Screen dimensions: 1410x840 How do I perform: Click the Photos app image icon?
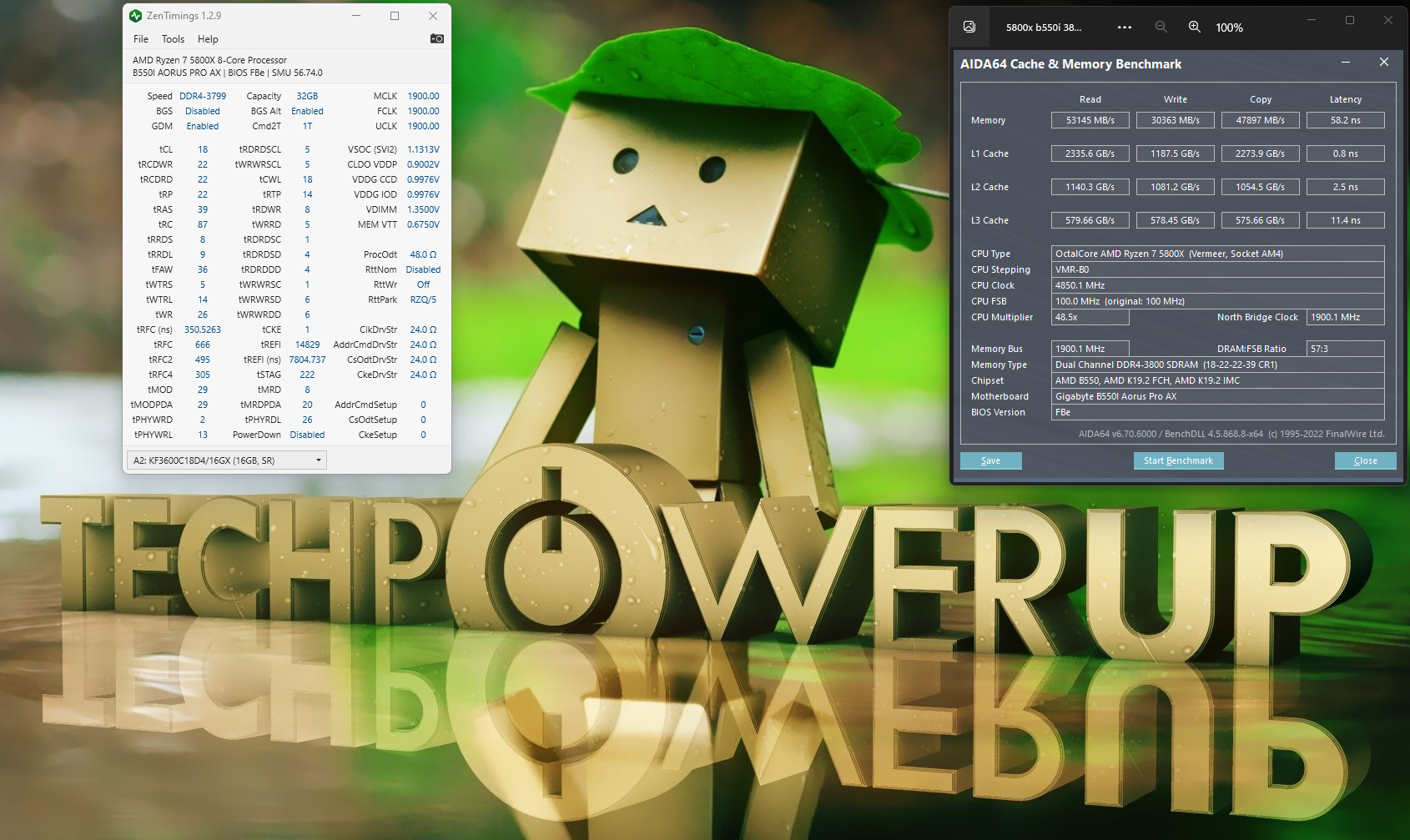[x=969, y=27]
